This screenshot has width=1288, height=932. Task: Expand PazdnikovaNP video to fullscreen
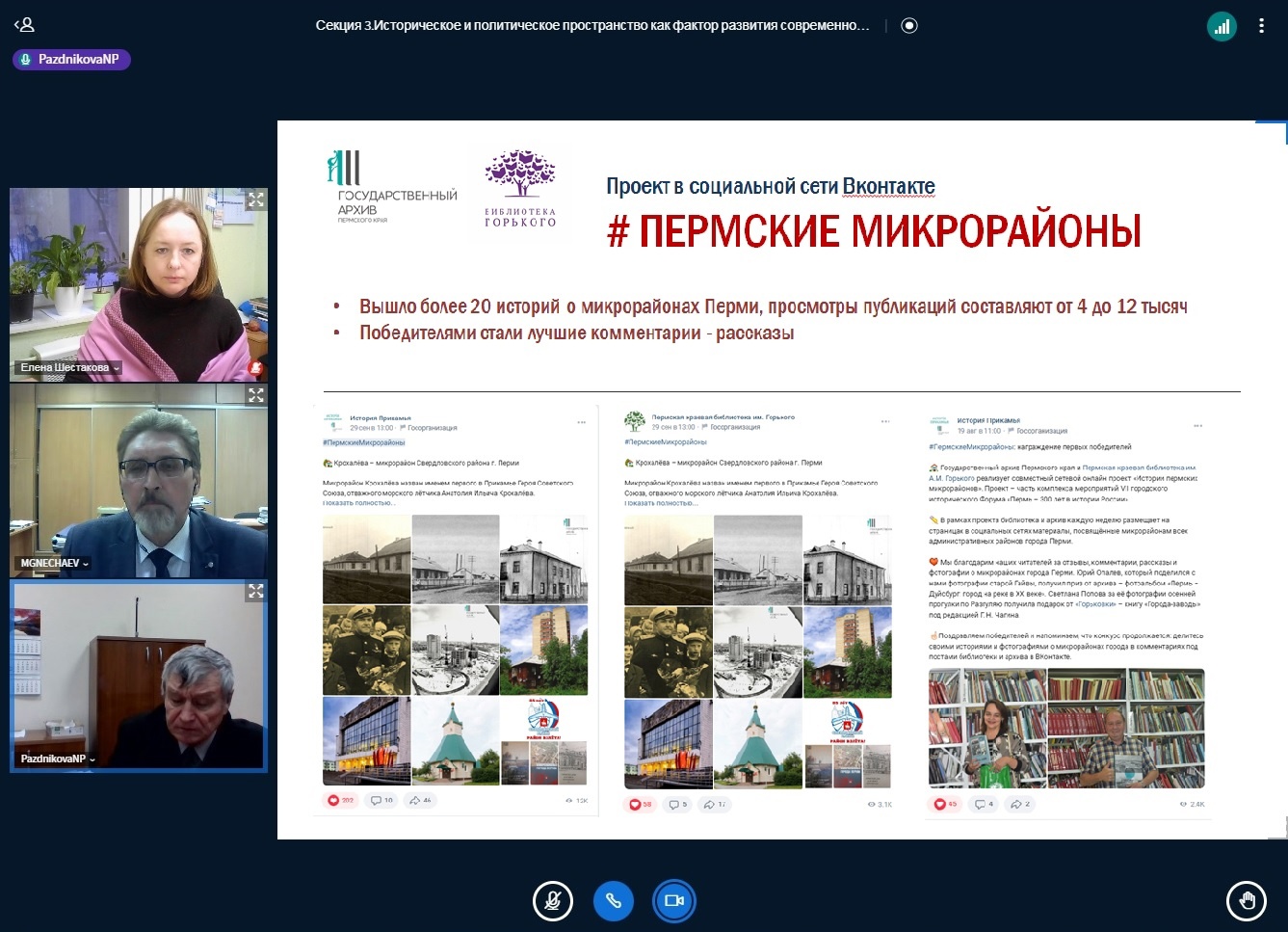[x=255, y=592]
